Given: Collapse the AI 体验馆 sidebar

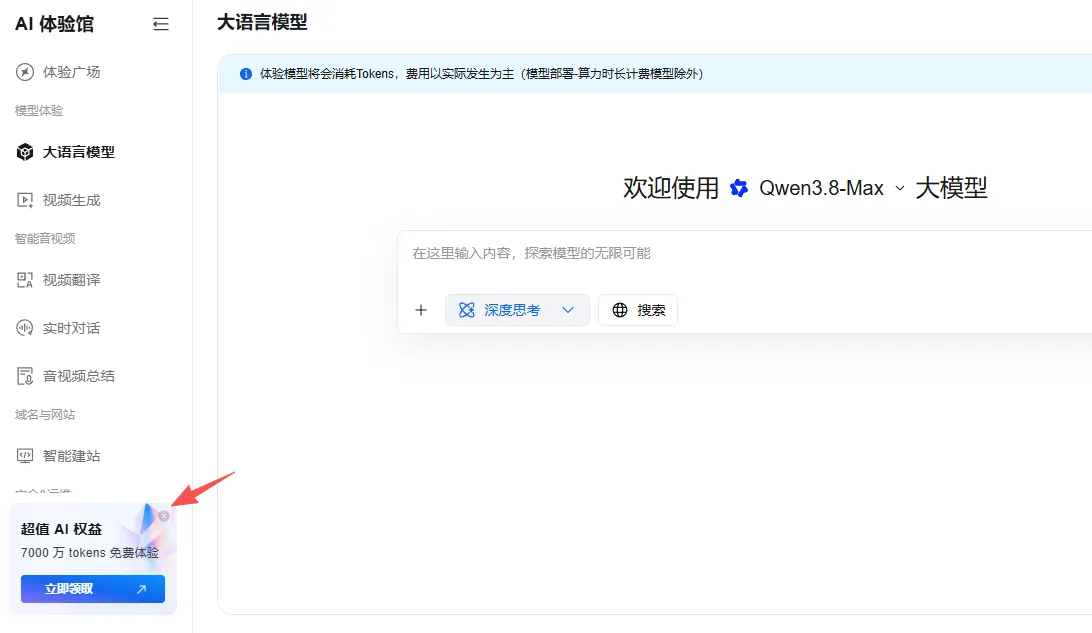Looking at the screenshot, I should coord(161,24).
